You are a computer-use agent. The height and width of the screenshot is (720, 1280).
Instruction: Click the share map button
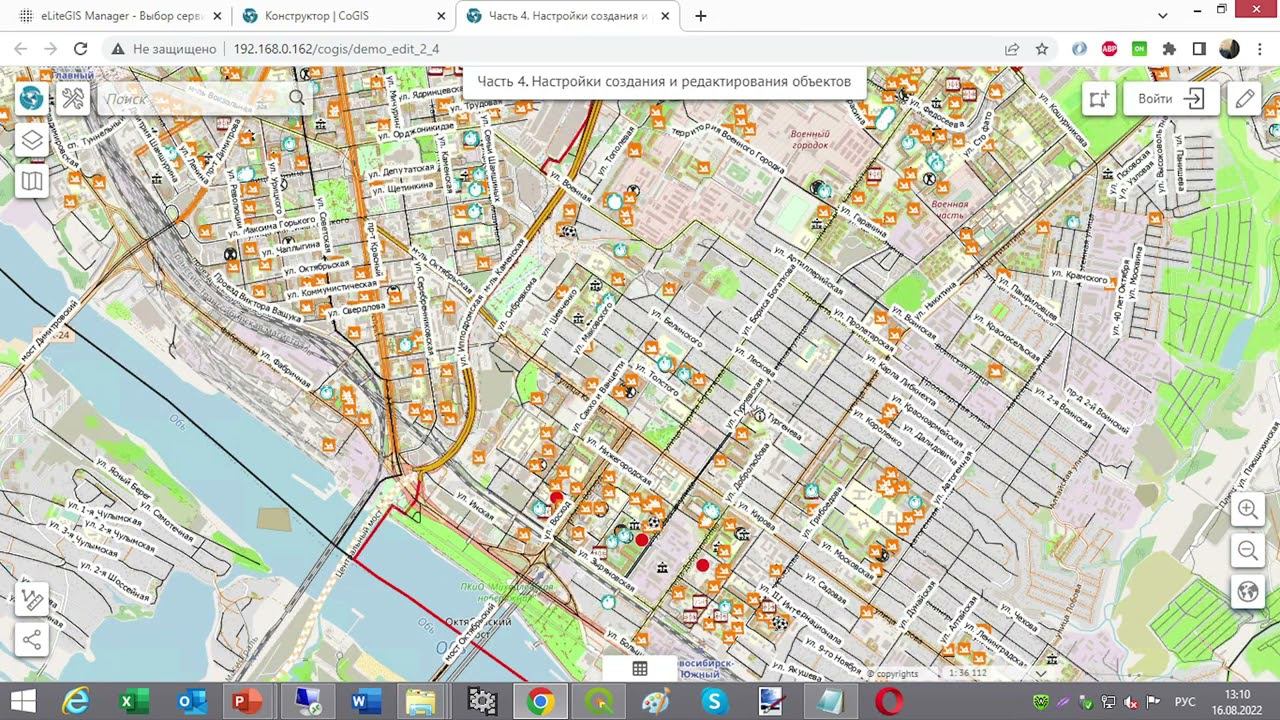tap(32, 640)
